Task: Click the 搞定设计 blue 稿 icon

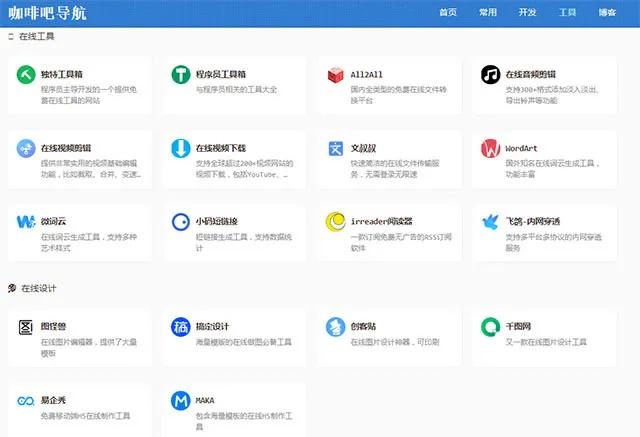Action: tap(181, 327)
